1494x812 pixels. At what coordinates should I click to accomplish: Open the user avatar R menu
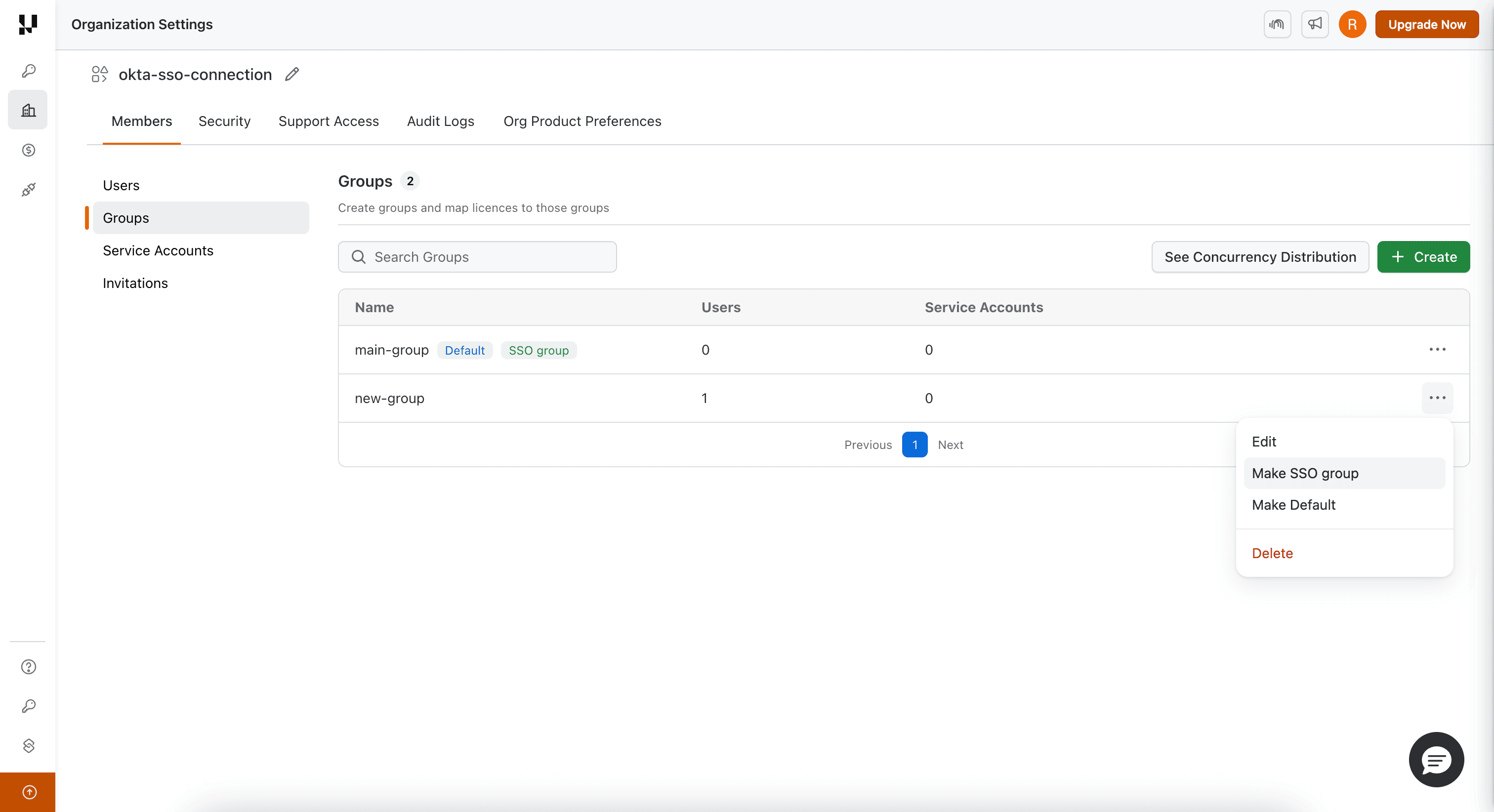coord(1353,24)
